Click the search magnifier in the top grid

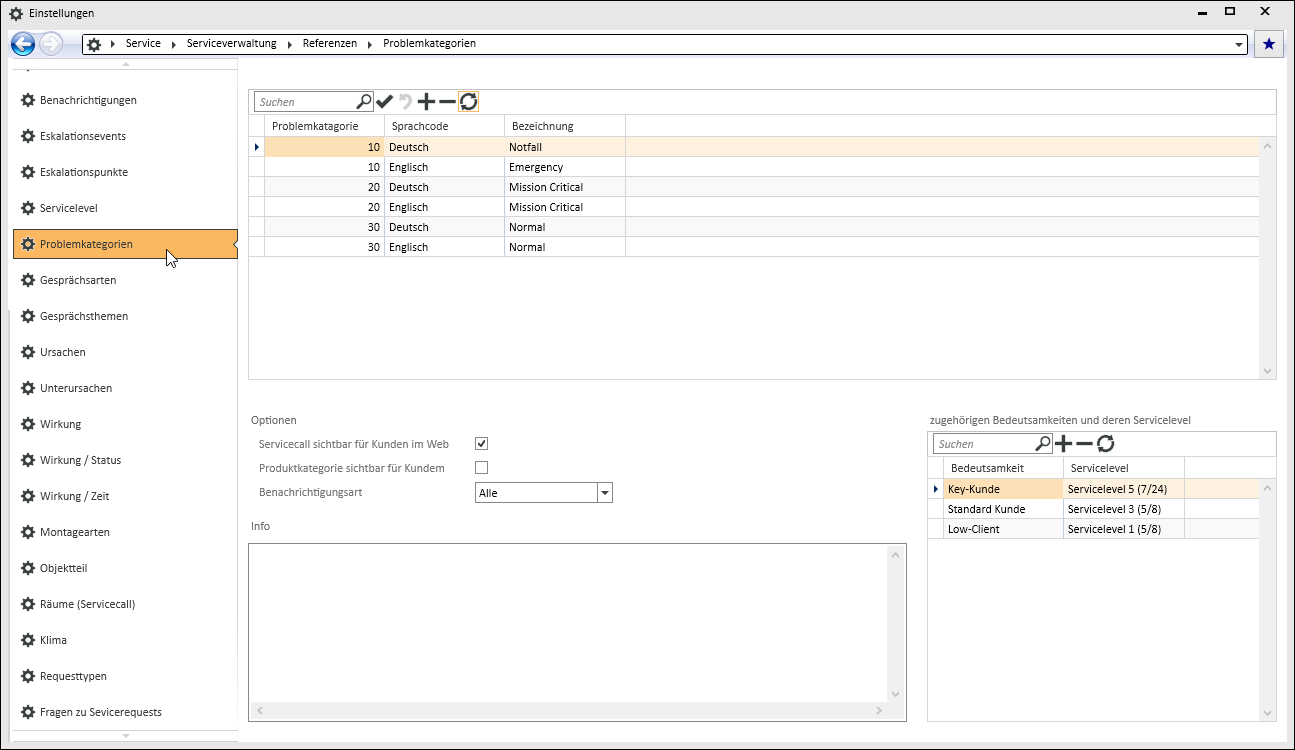point(364,101)
